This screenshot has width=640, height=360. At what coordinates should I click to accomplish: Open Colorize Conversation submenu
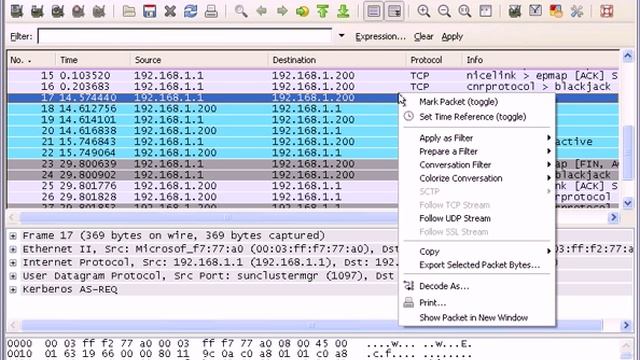tap(477, 178)
